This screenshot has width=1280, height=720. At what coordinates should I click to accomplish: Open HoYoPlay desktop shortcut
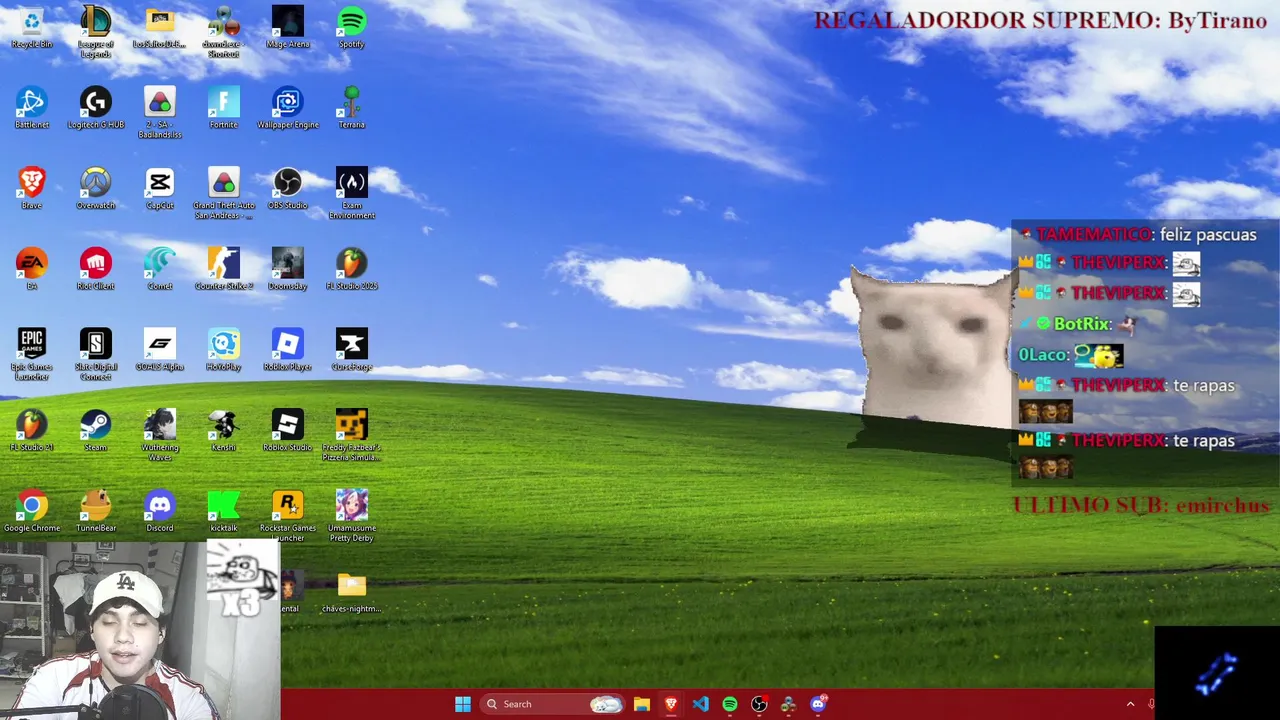coord(224,350)
